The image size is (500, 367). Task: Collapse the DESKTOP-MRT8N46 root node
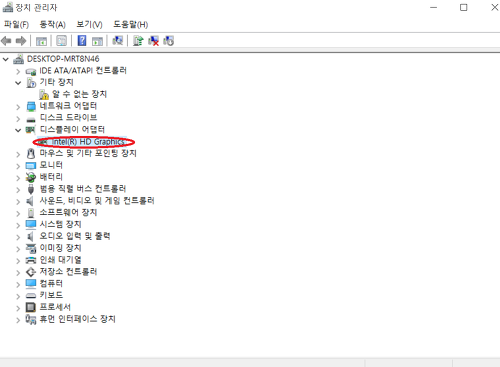click(6, 59)
